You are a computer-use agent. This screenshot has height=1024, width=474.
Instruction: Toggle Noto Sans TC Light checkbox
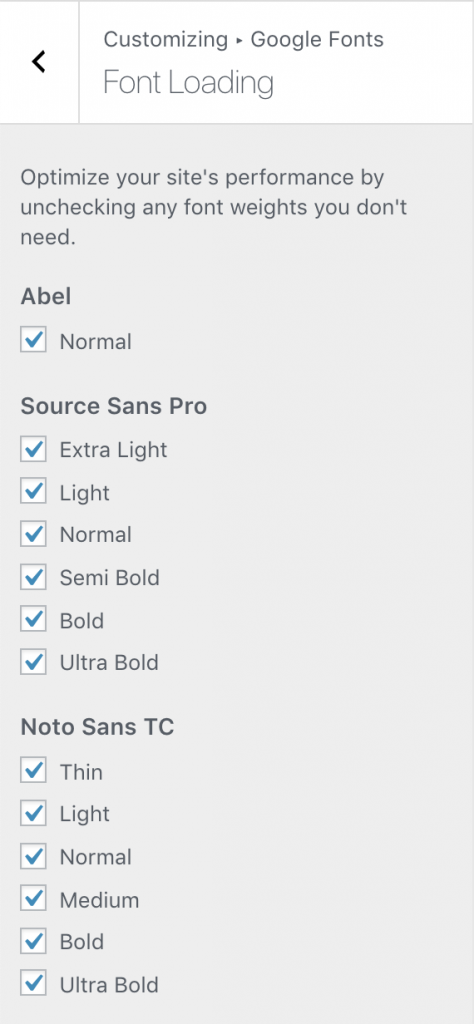33,814
